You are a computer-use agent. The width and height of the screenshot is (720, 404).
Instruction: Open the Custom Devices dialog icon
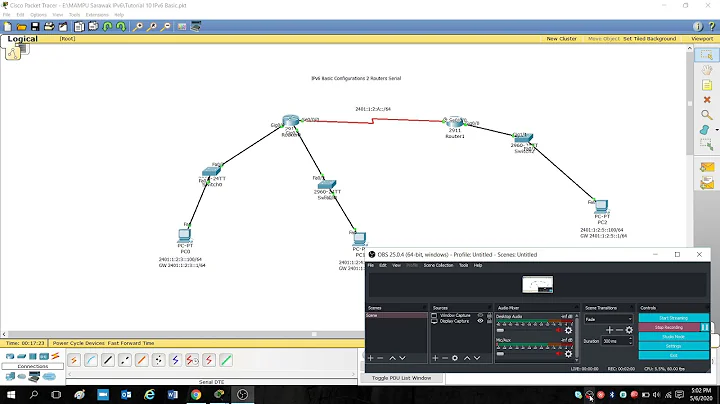point(196,27)
